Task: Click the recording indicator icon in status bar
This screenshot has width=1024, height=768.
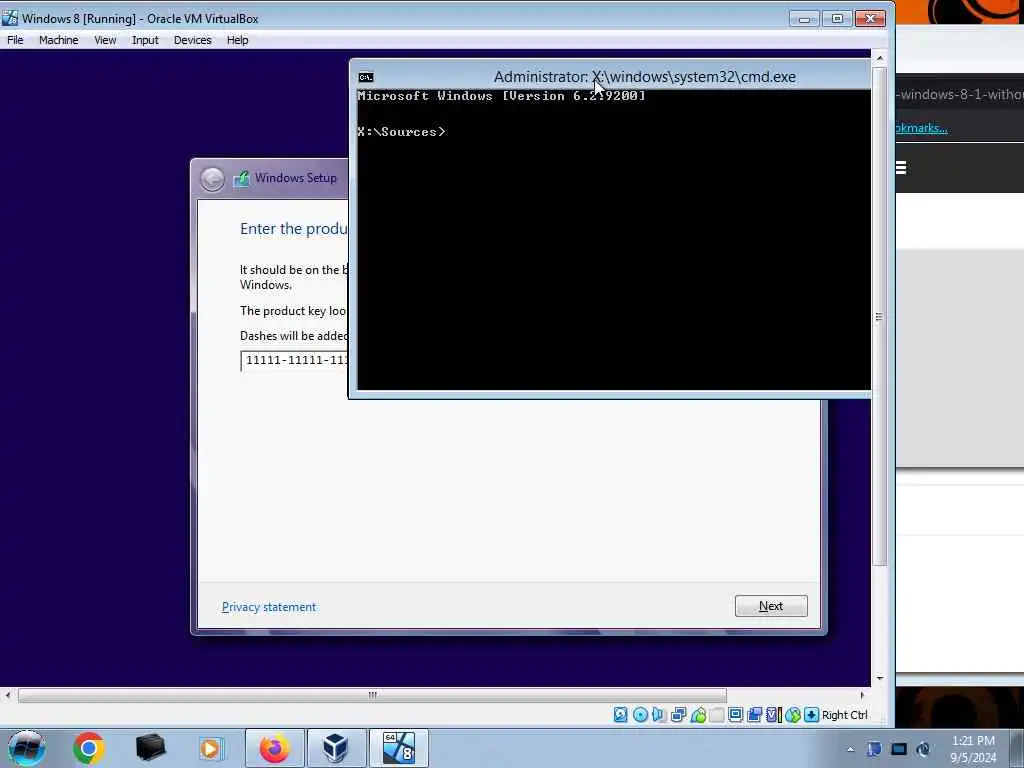Action: [754, 715]
